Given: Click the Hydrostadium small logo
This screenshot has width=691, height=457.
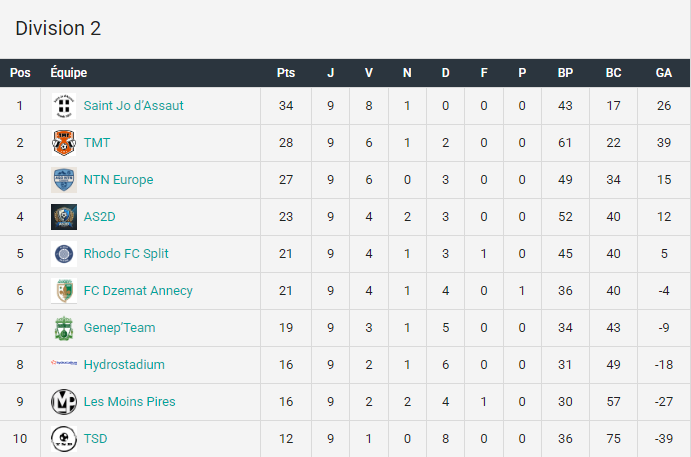Looking at the screenshot, I should click(x=64, y=363).
